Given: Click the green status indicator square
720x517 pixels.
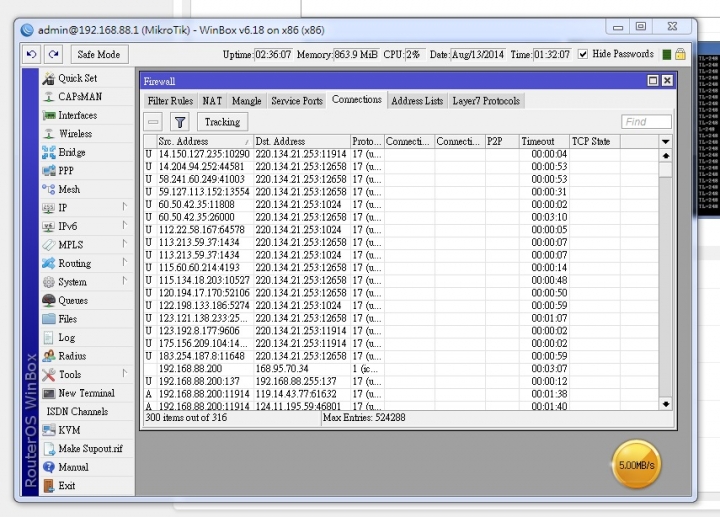Looking at the screenshot, I should tap(667, 55).
